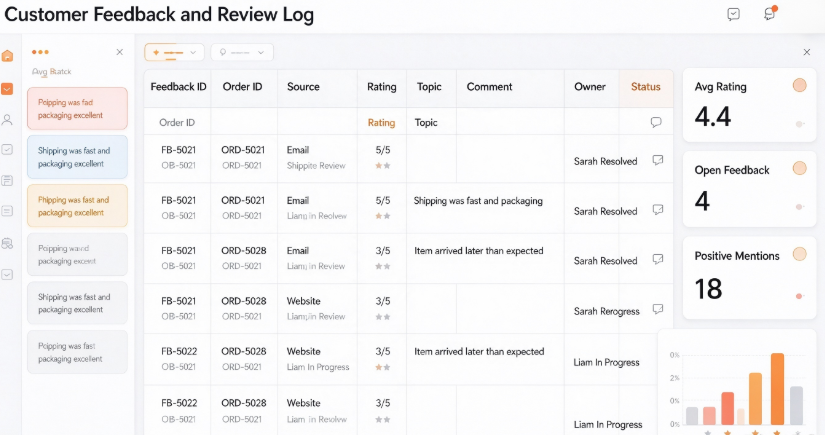The image size is (825, 435).
Task: Click stars under the 3/5 rating for FB-5022 Liam In Progress row
Action: coord(383,367)
